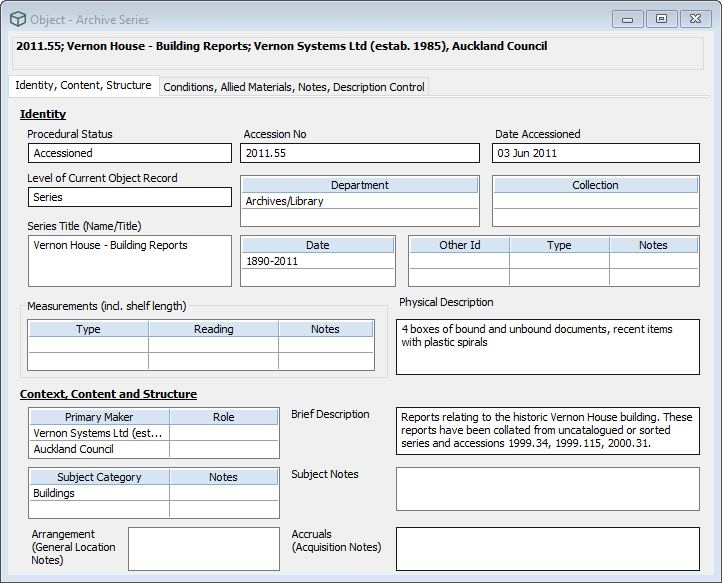Click the Type header beside Other Id
Viewport: 722px width, 583px height.
pos(559,245)
